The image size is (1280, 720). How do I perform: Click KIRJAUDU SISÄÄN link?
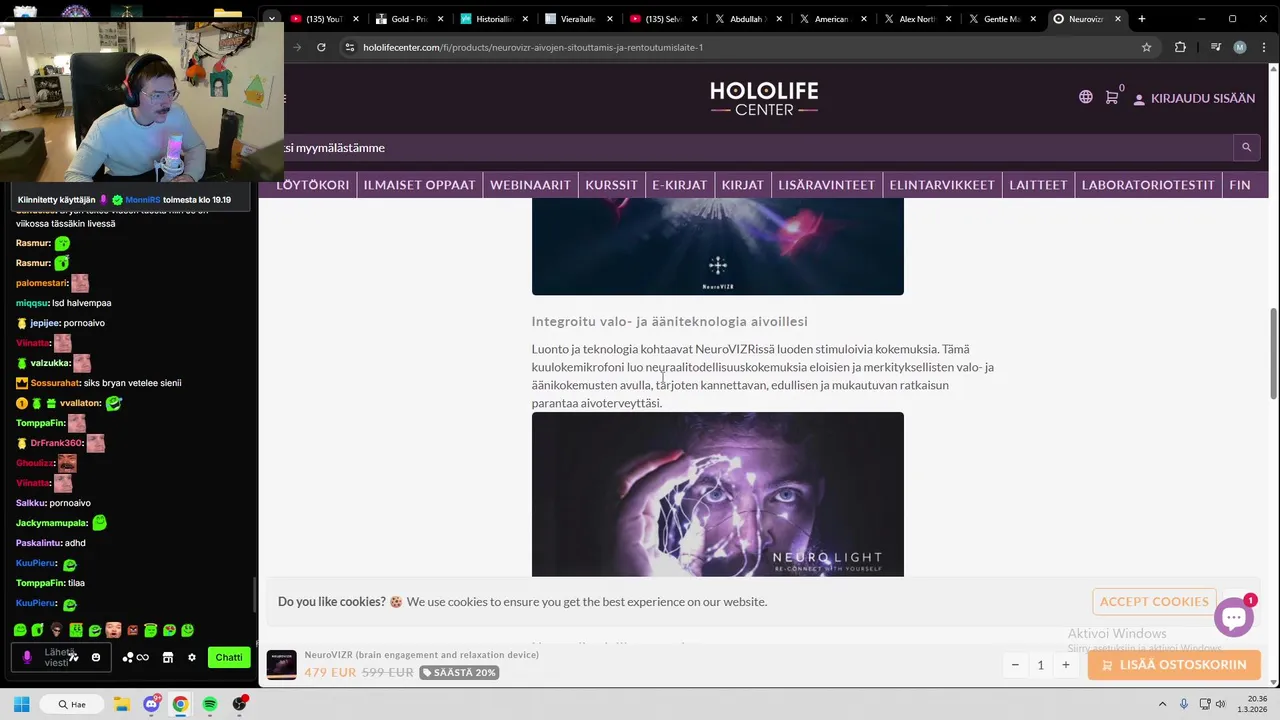coord(1194,98)
